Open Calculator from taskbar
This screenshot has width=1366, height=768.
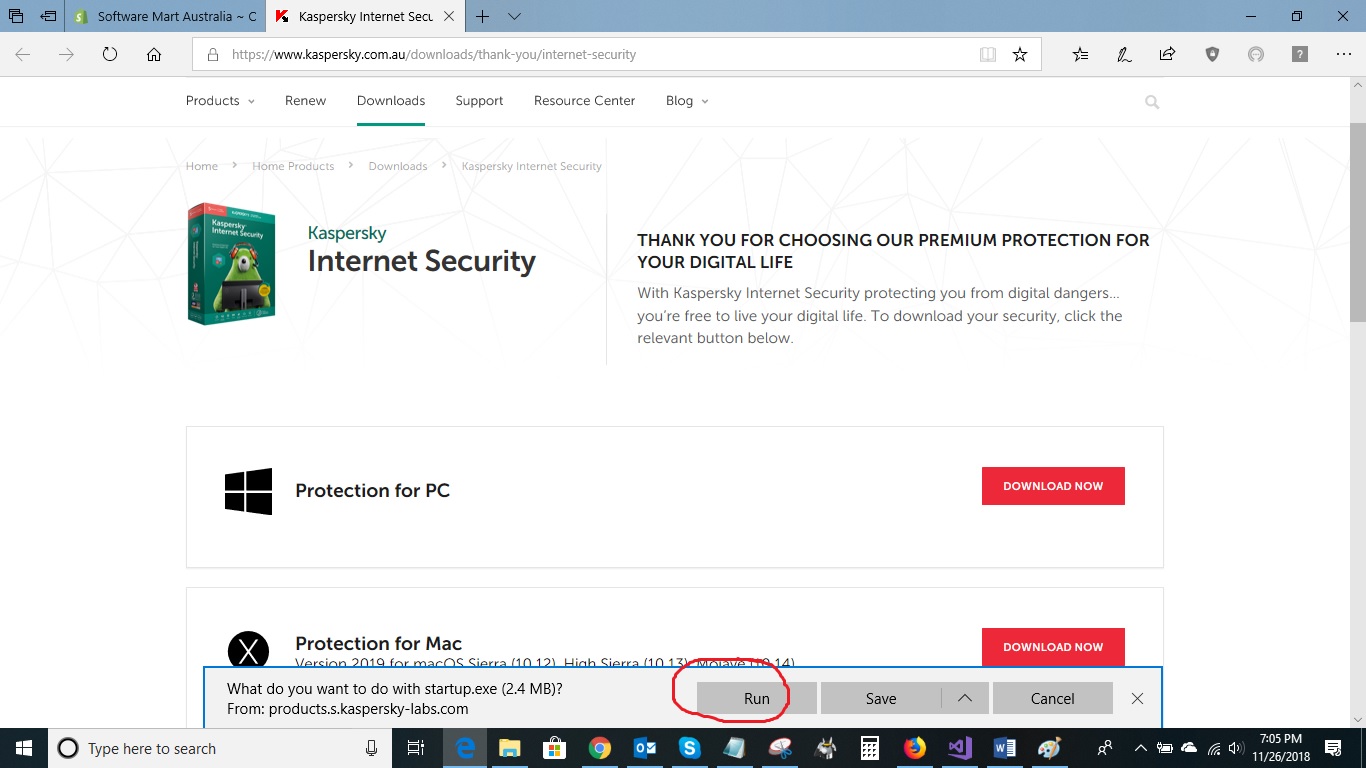pyautogui.click(x=870, y=748)
